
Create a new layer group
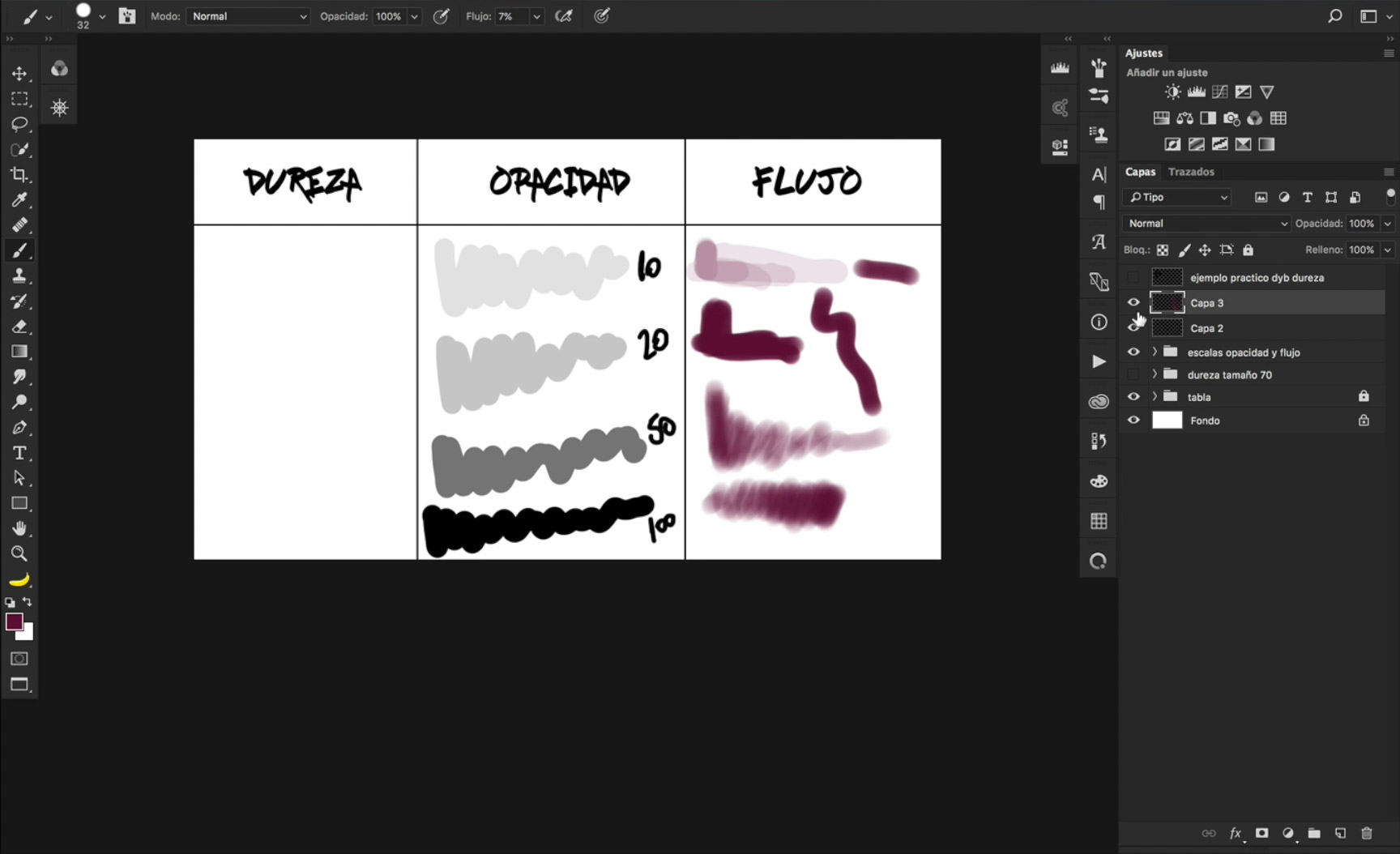coord(1314,833)
